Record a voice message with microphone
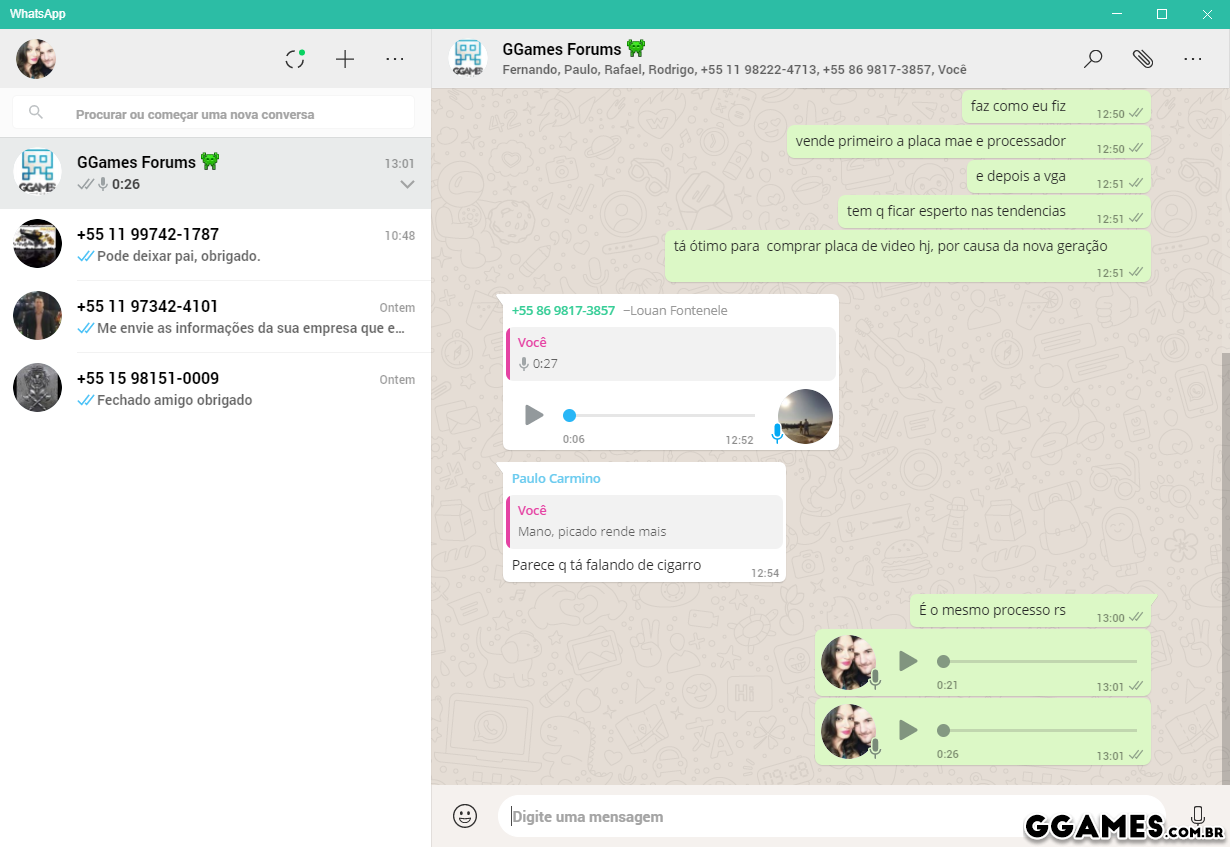Screen dimensions: 1230x847 [1197, 816]
